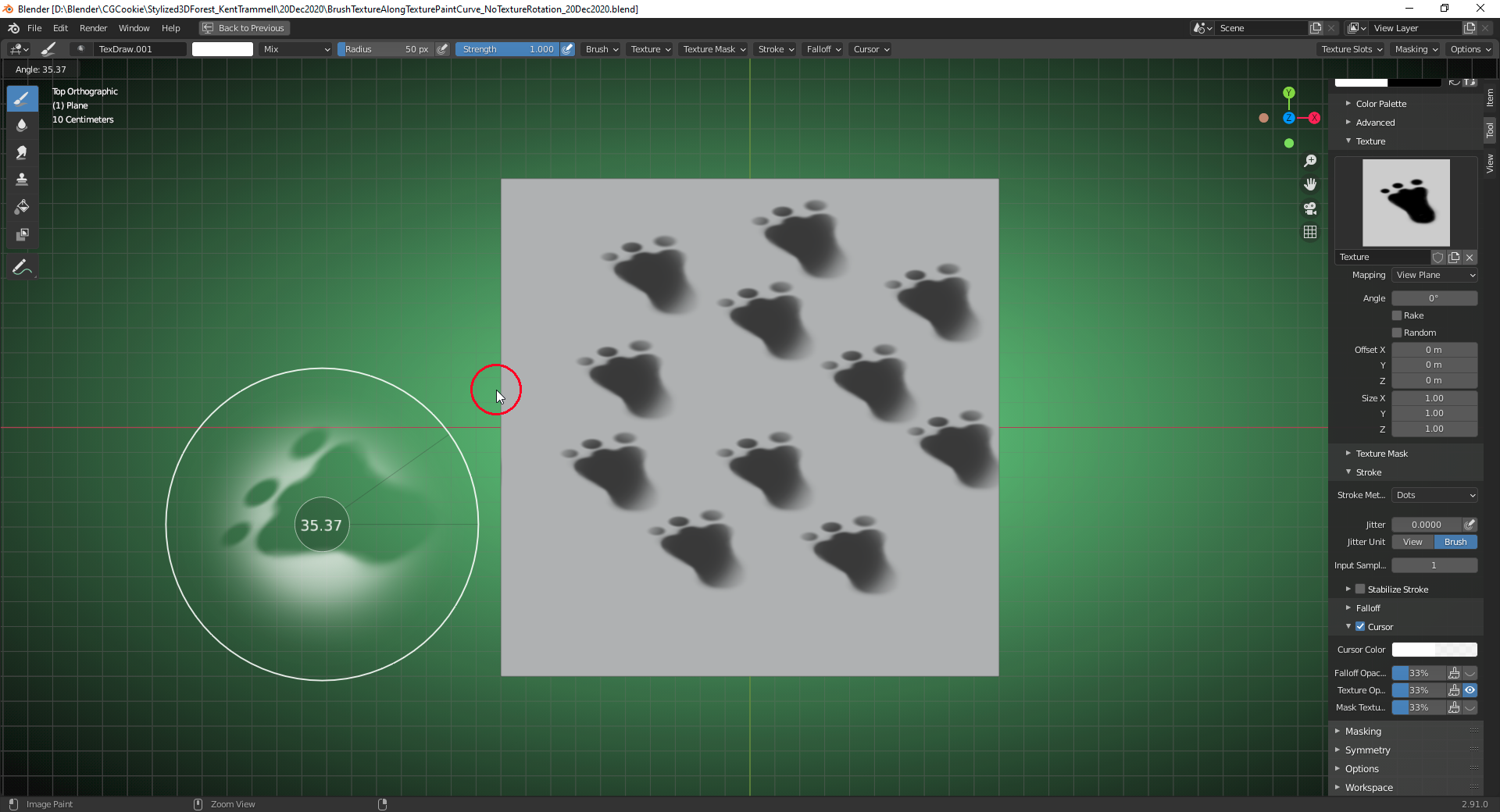Open the Texture Slots dropdown
Image resolution: width=1500 pixels, height=812 pixels.
(x=1352, y=49)
